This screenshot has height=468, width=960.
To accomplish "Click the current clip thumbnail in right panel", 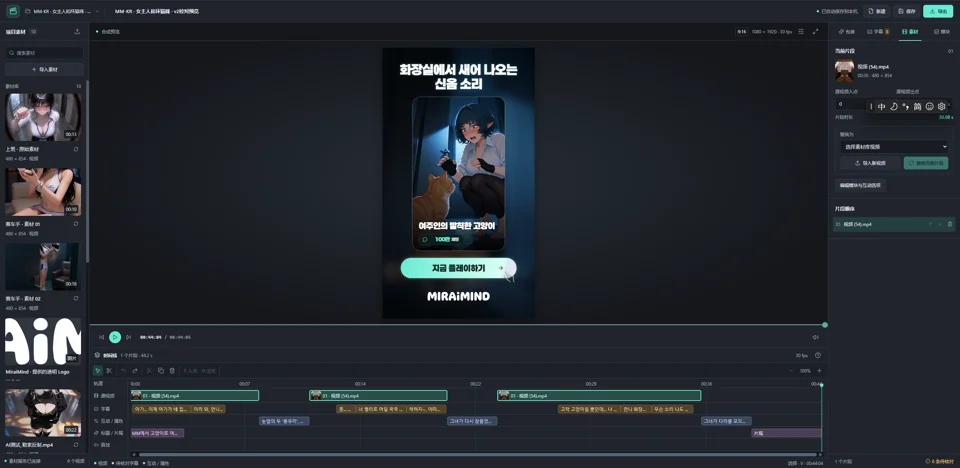I will pos(844,70).
